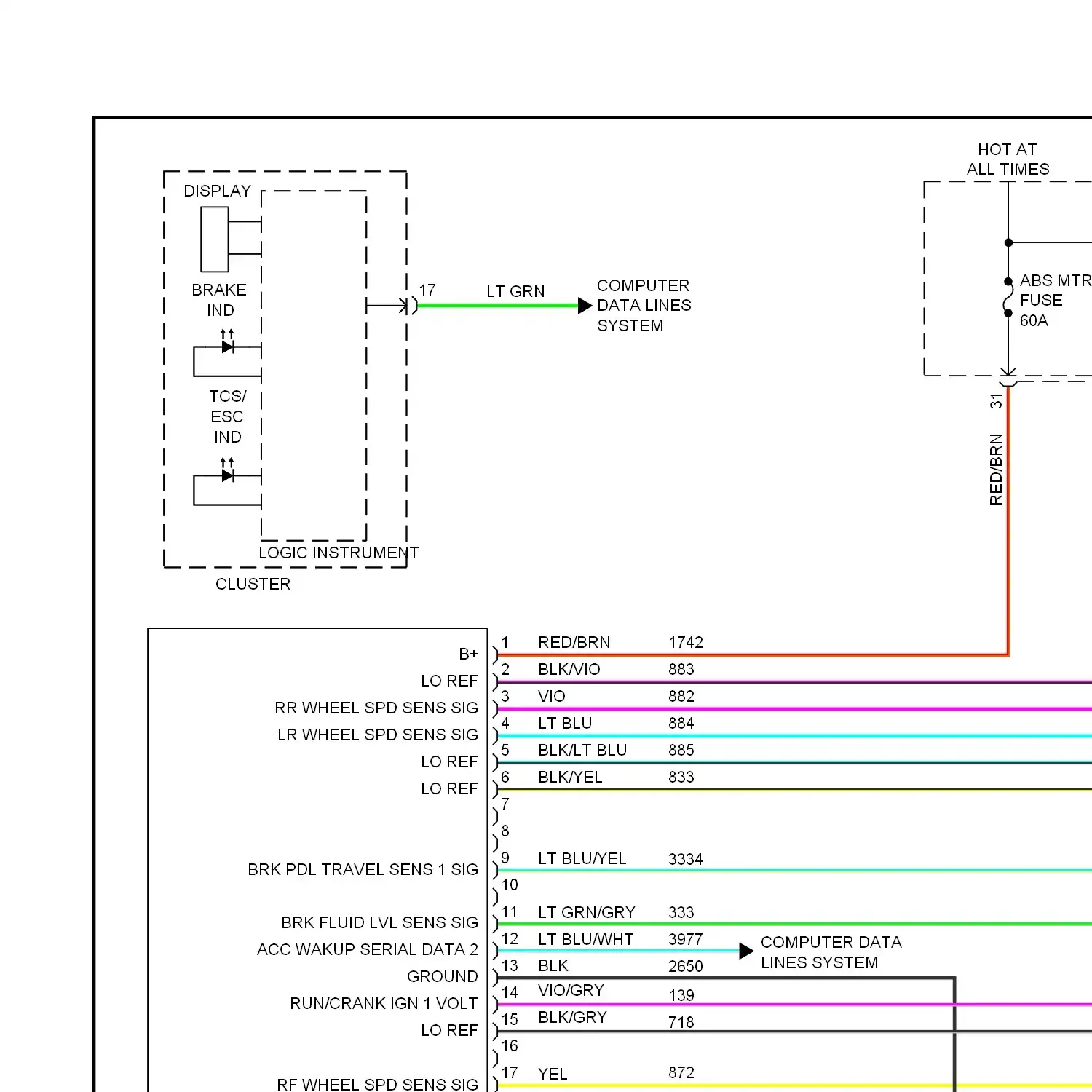The height and width of the screenshot is (1092, 1092).
Task: Click the ABS MTR FUSE 60A label
Action: (1056, 300)
